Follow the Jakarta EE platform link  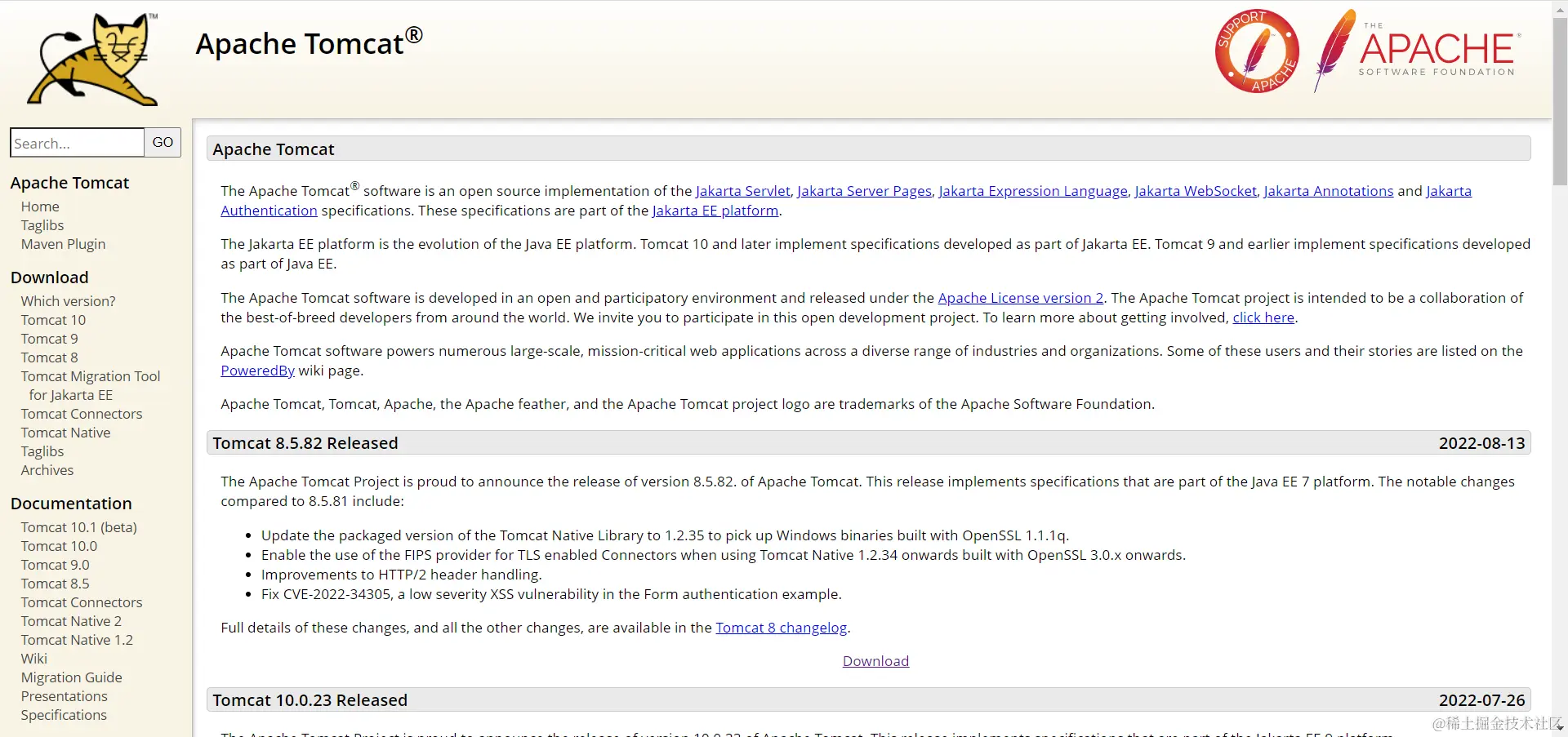coord(715,211)
